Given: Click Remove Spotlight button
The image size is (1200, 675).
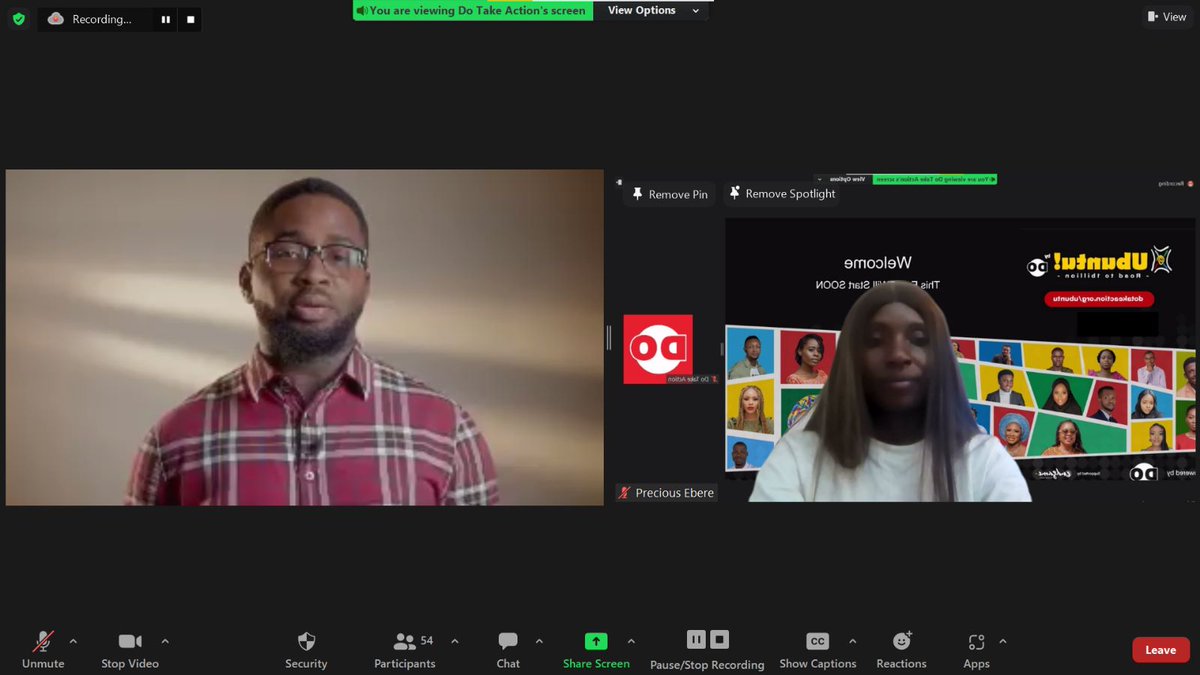Looking at the screenshot, I should (781, 194).
